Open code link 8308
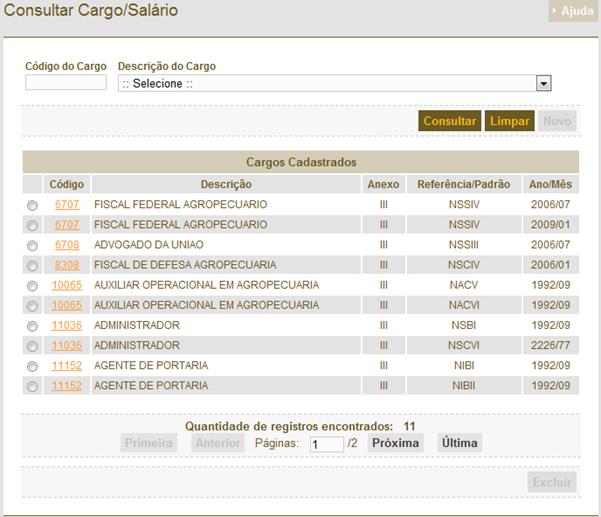Screen dimensions: 601x517 [x=67, y=265]
